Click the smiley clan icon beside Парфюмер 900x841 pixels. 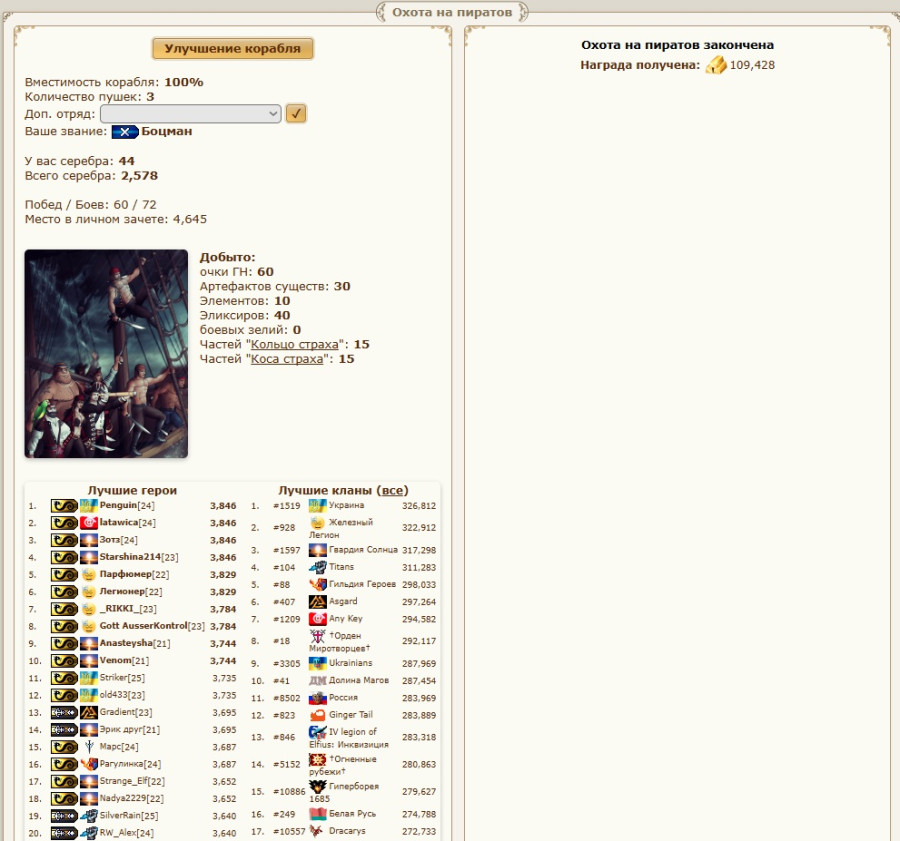coord(88,575)
